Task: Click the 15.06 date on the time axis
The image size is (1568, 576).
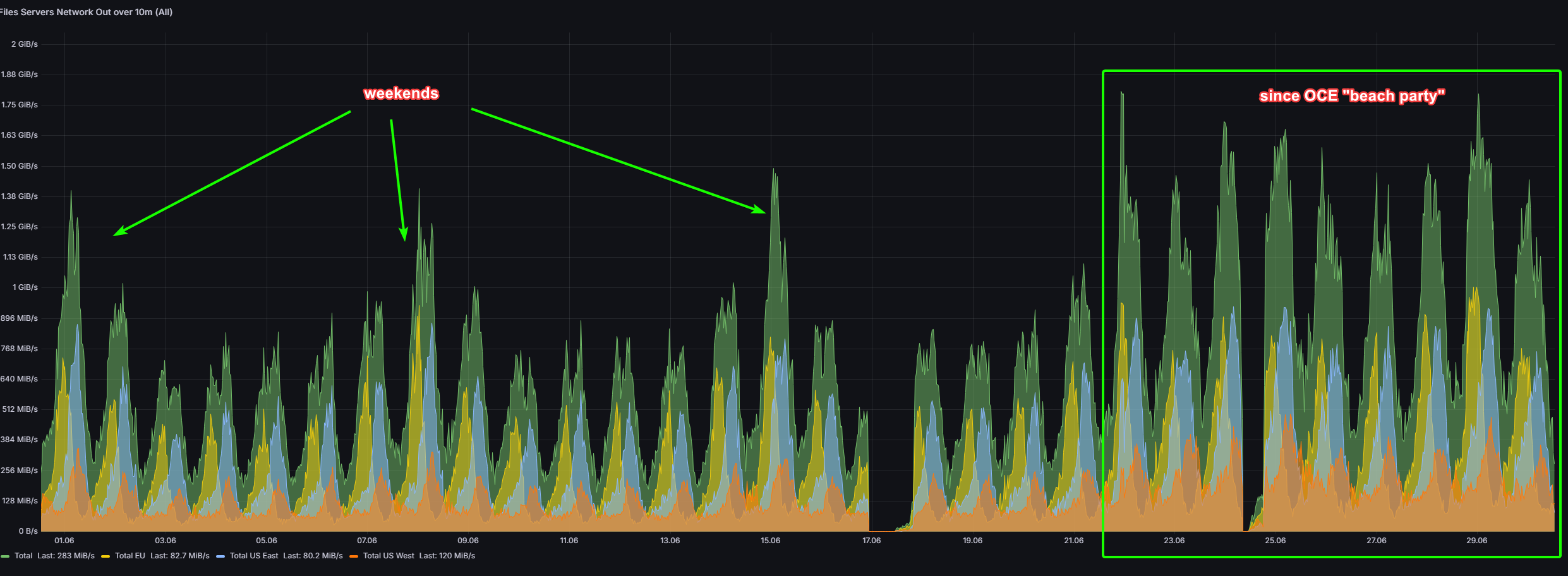Action: click(771, 541)
